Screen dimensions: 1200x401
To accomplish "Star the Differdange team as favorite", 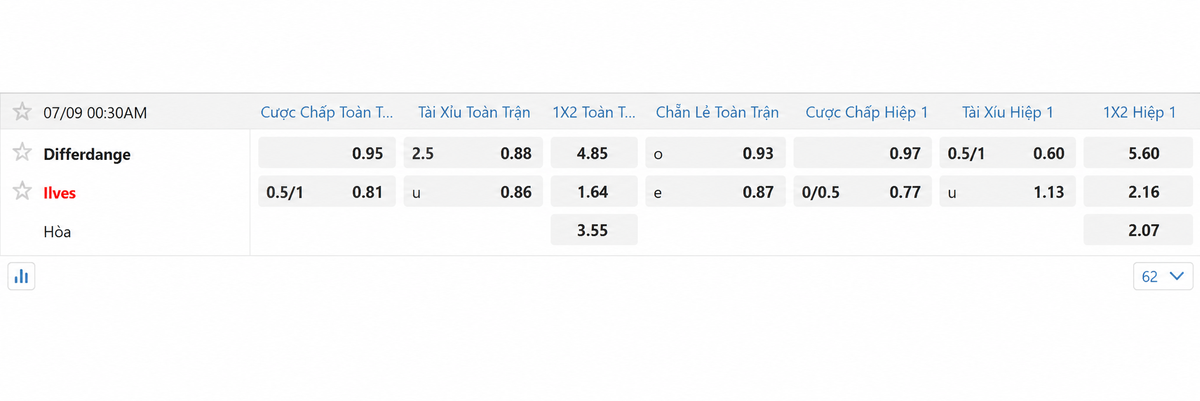I will [22, 153].
